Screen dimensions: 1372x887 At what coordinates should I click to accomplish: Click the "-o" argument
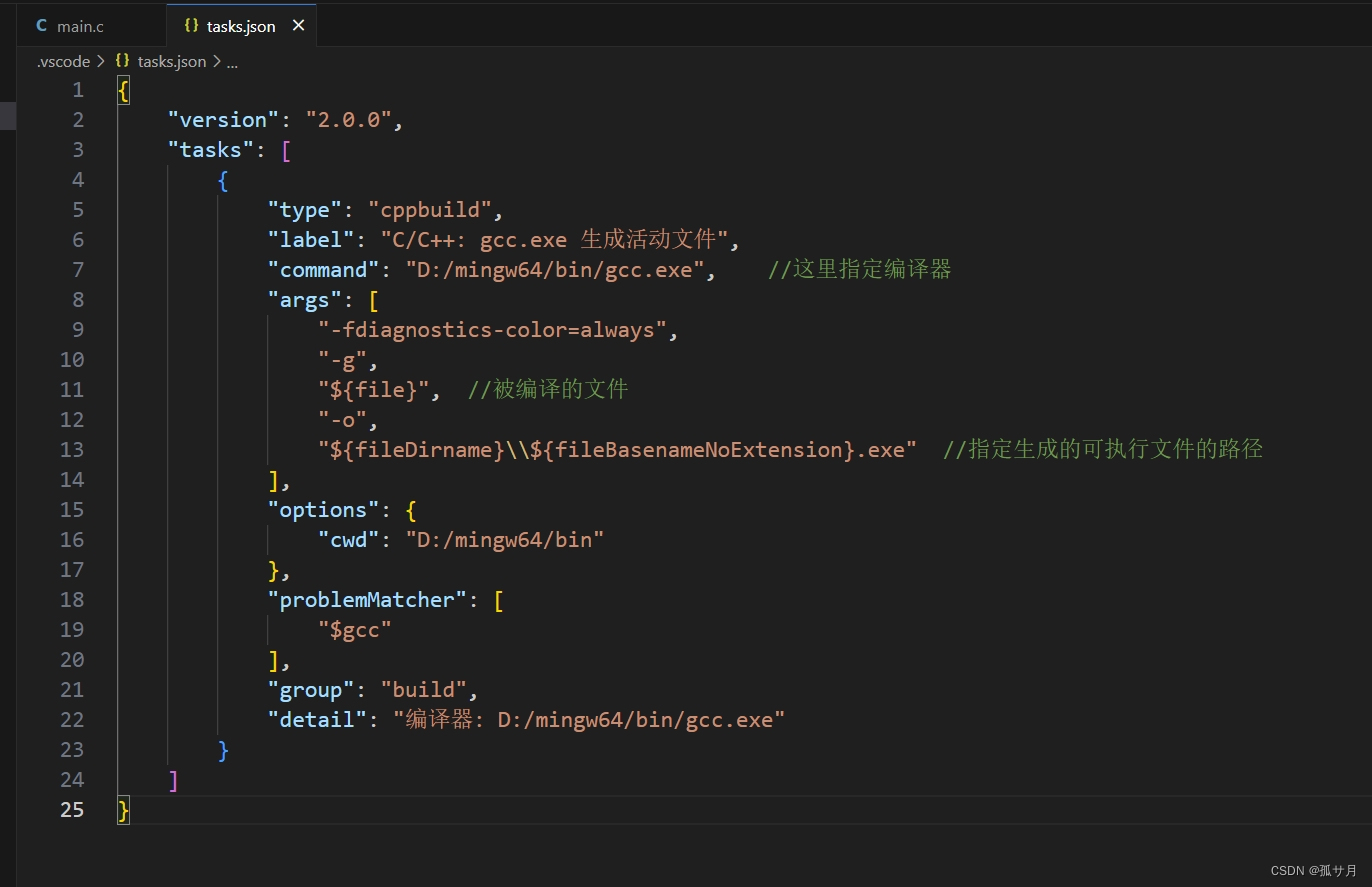point(342,420)
